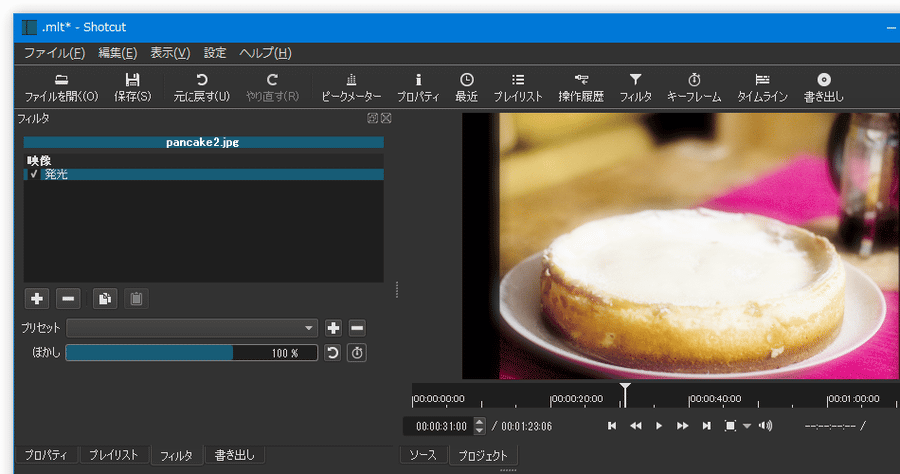900x474 pixels.
Task: Open the zoom options dropdown arrow
Action: click(747, 426)
